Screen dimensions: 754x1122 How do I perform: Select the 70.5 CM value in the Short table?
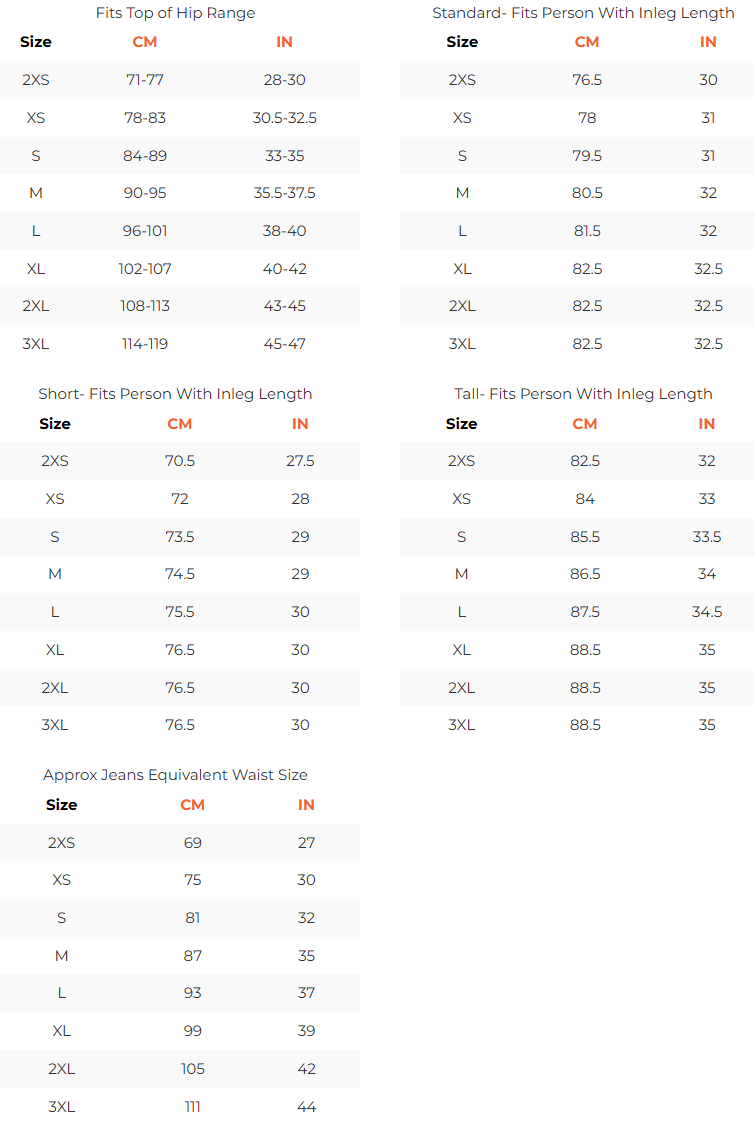[180, 462]
